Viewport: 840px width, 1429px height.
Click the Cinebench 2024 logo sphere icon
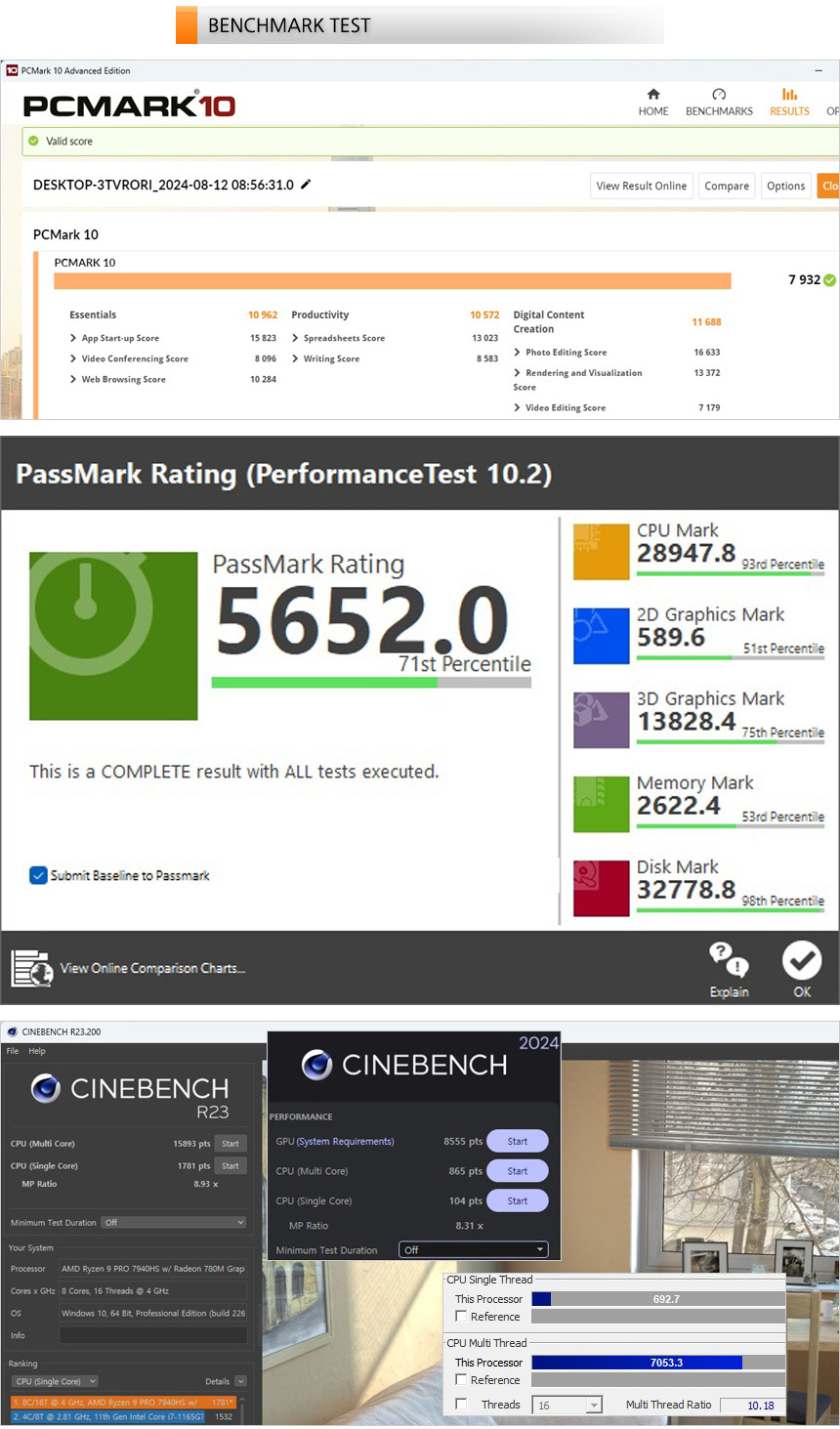[316, 1065]
